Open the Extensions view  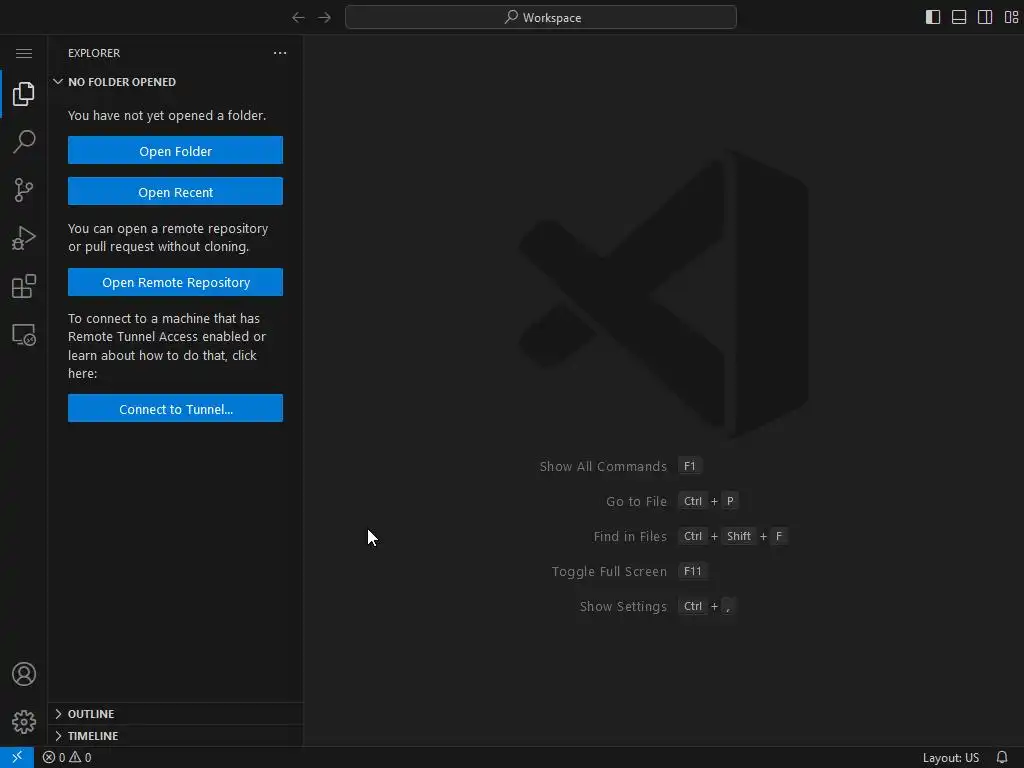coord(24,286)
